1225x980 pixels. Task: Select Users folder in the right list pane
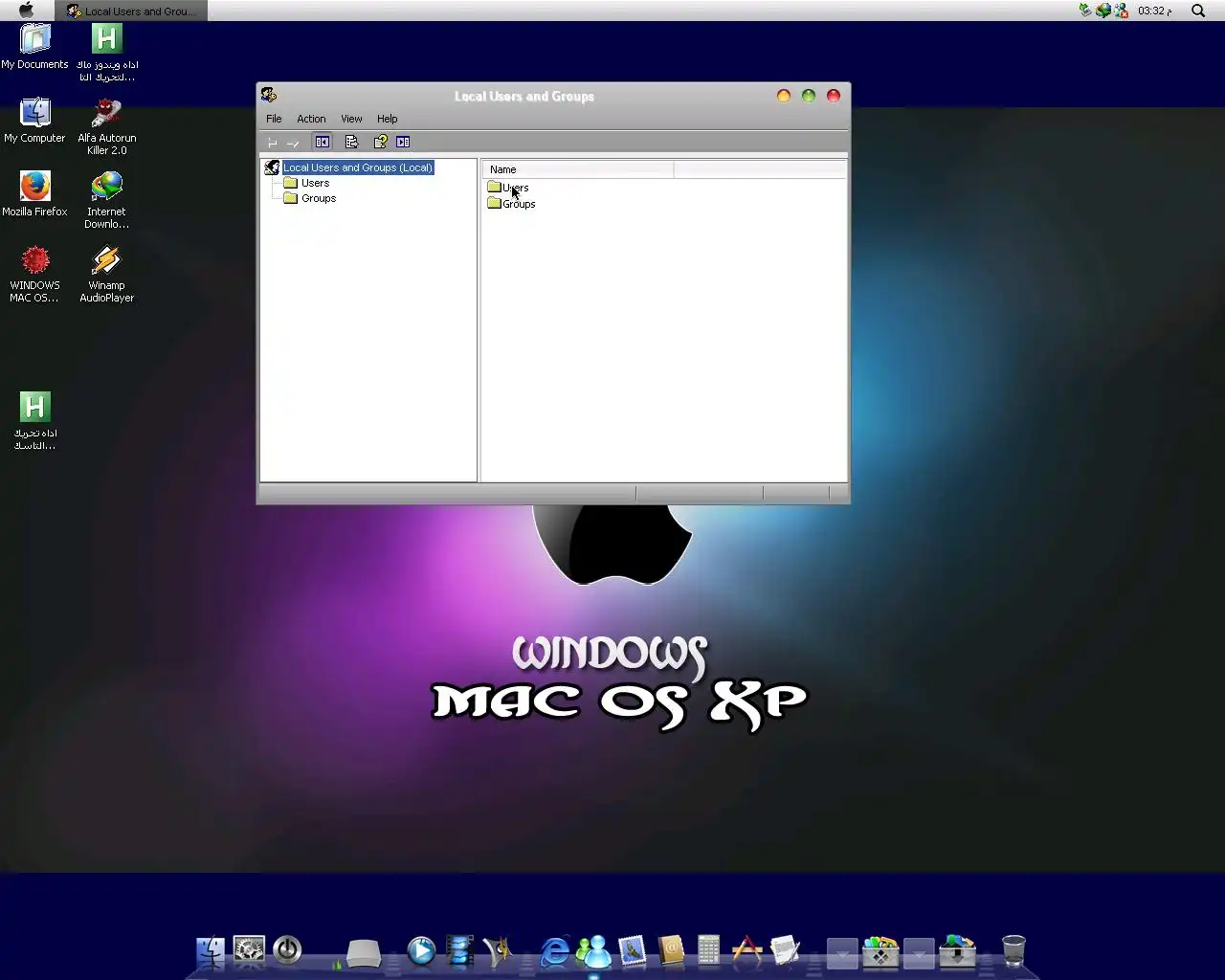coord(508,188)
